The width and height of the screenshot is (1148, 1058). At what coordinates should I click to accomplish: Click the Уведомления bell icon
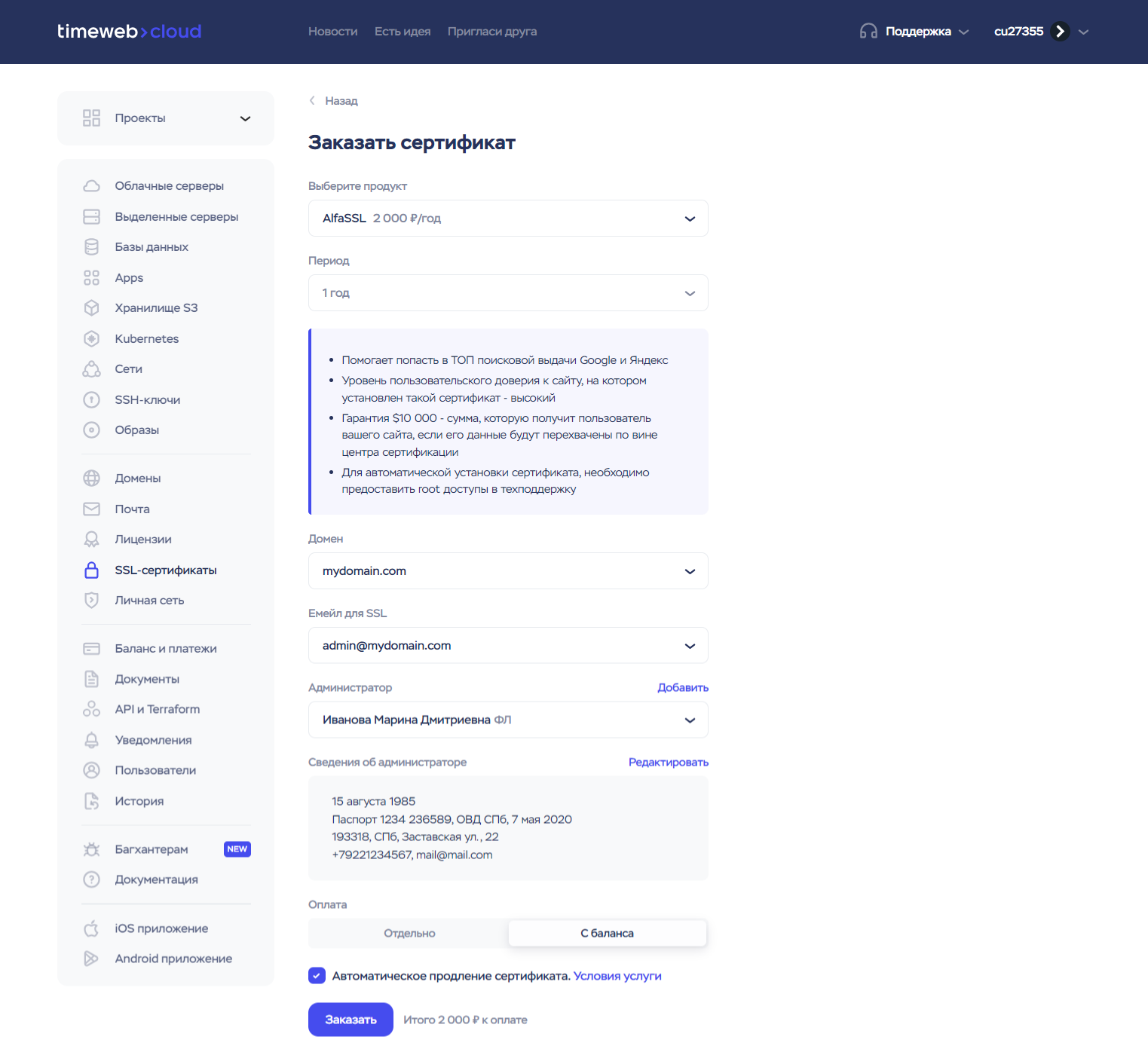(91, 740)
